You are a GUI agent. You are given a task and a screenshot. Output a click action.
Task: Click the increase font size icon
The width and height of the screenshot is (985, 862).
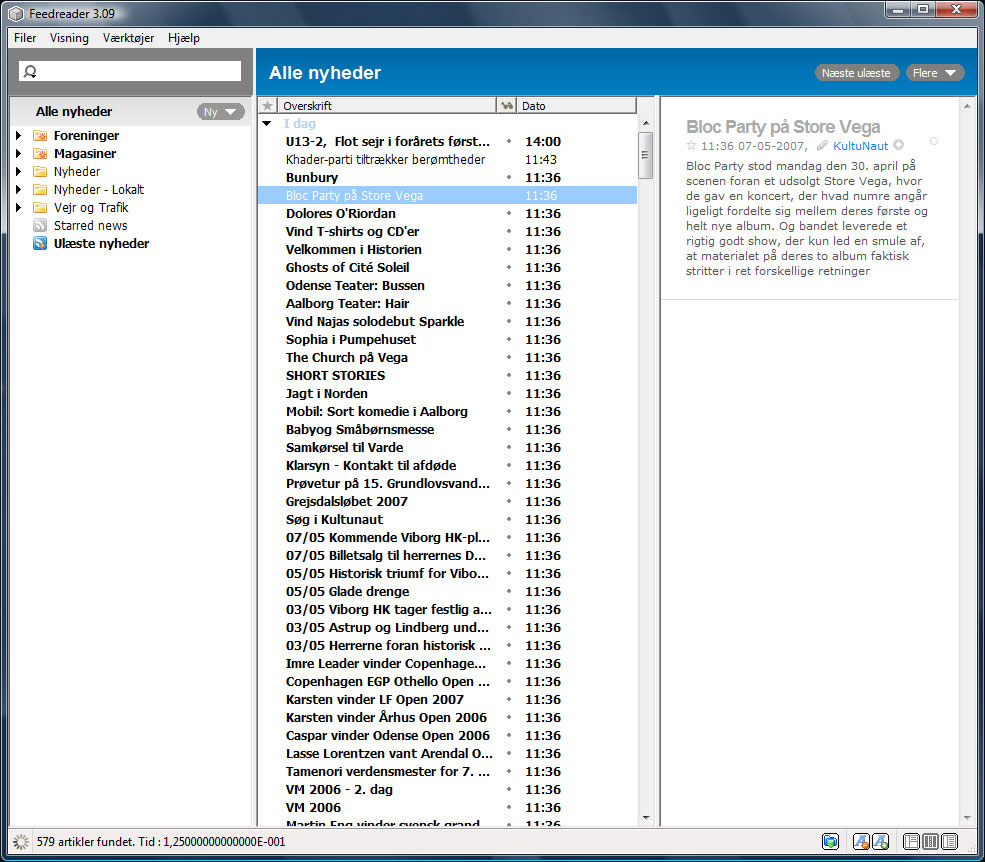coord(881,841)
